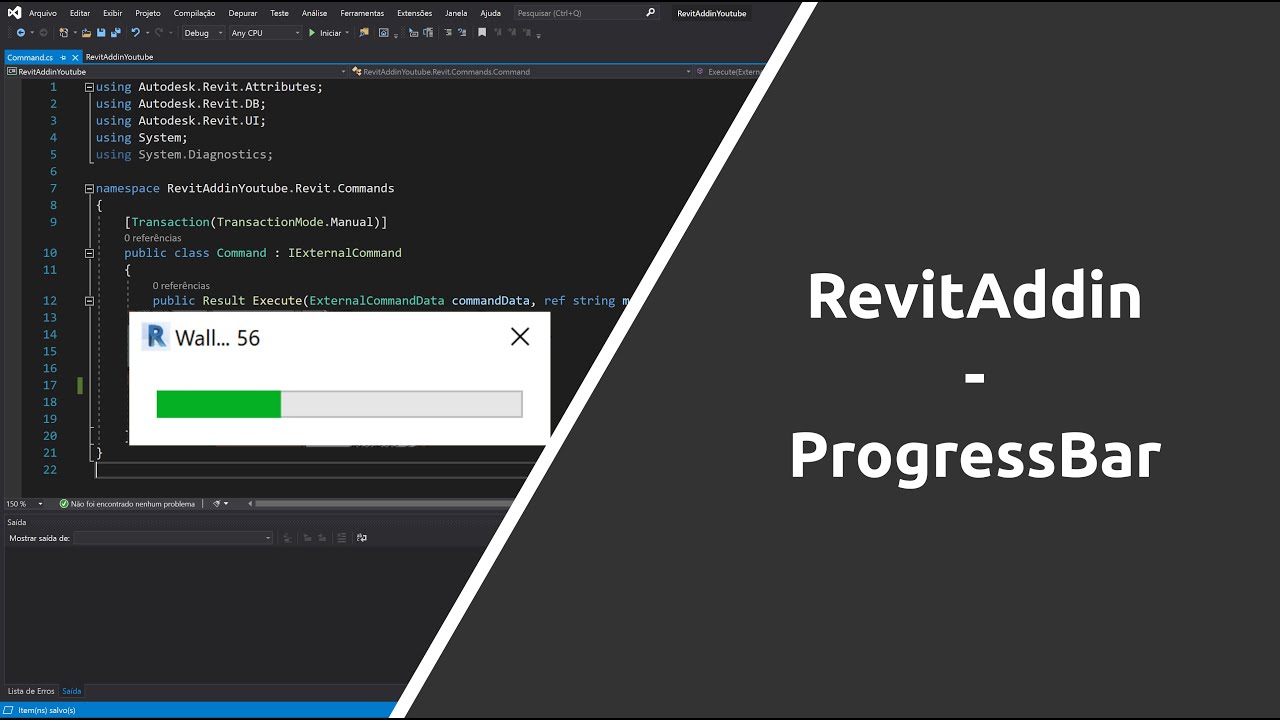Open the Debug configuration dropdown
Image resolution: width=1280 pixels, height=720 pixels.
click(204, 33)
